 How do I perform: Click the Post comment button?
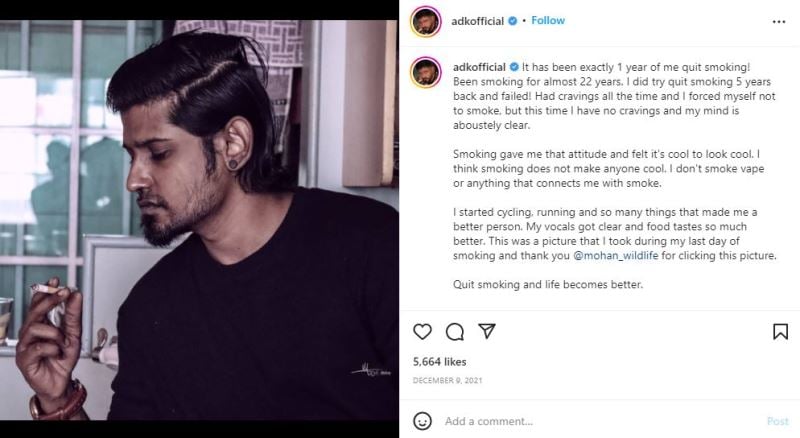(777, 421)
